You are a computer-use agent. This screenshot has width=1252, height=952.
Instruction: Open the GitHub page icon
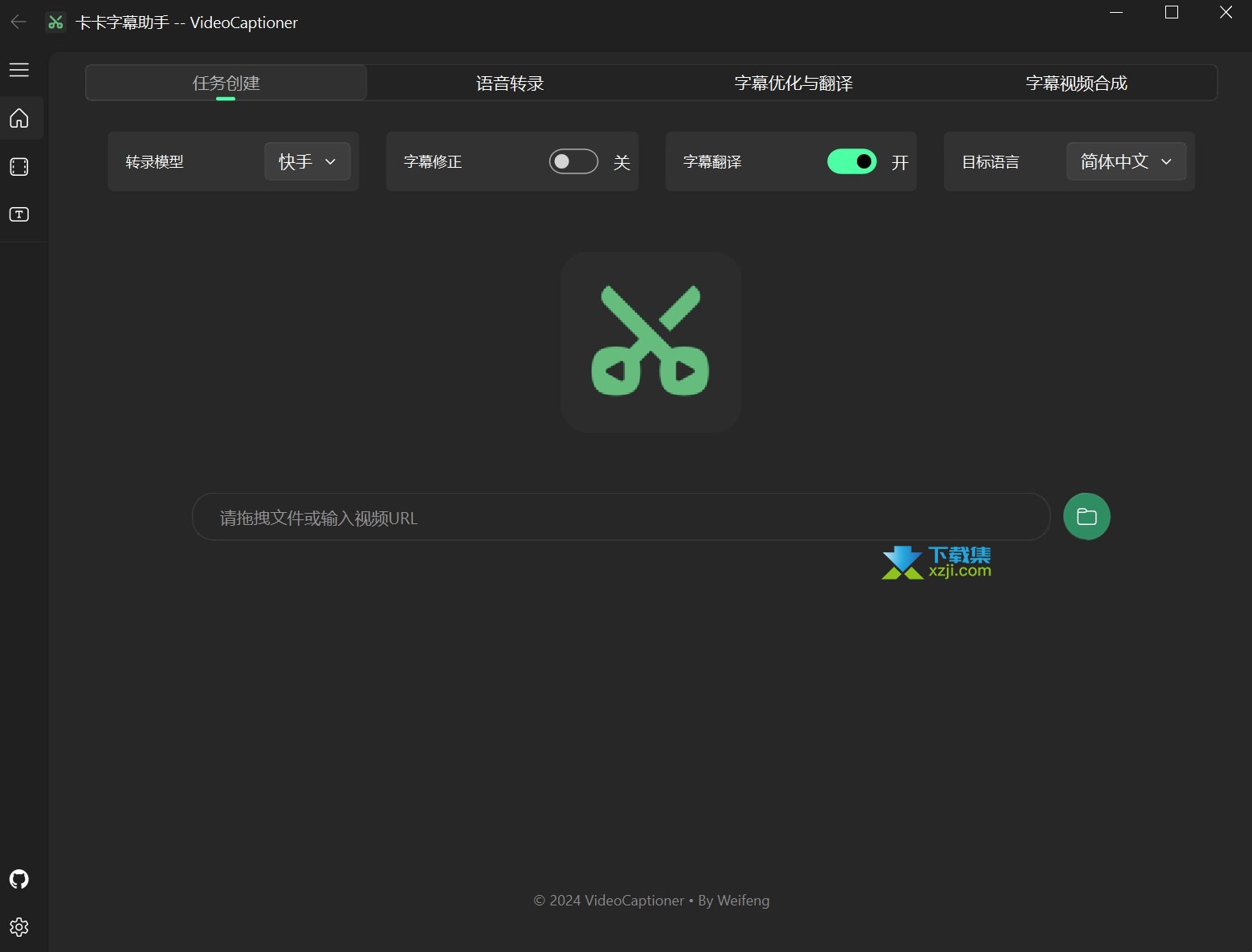click(19, 879)
